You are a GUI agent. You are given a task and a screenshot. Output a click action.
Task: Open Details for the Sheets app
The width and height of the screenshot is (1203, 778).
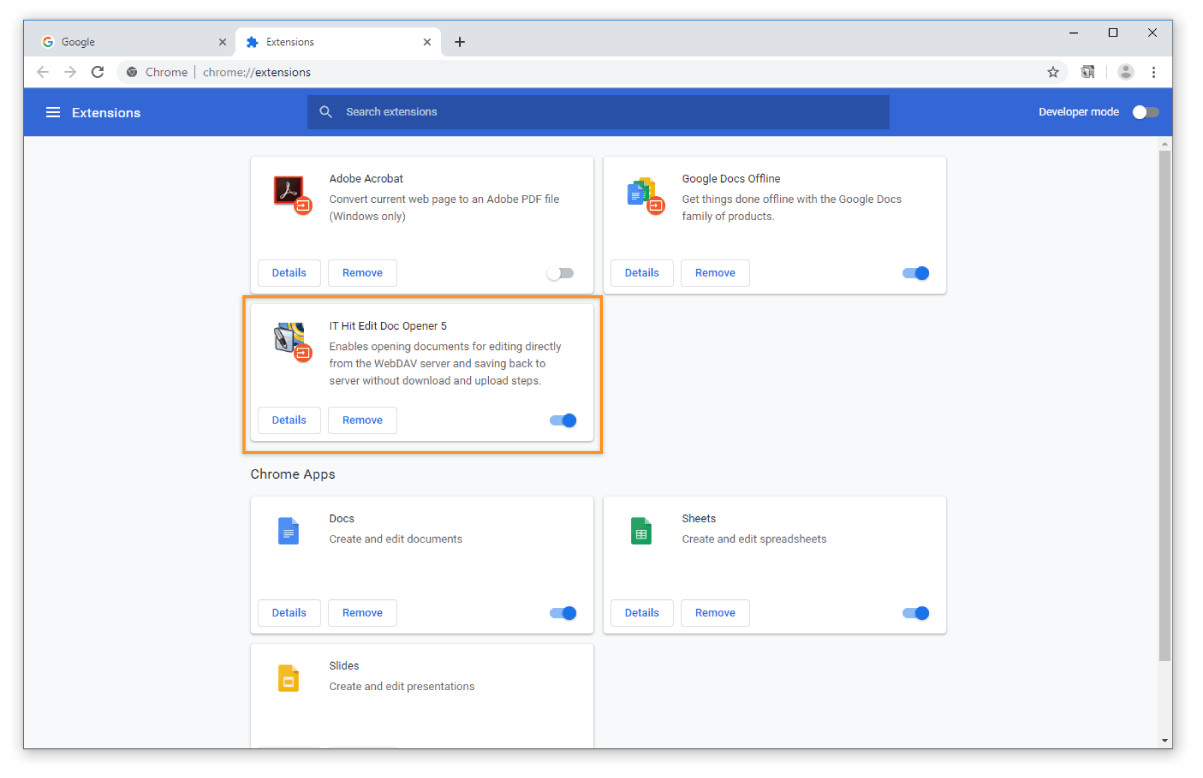coord(642,613)
